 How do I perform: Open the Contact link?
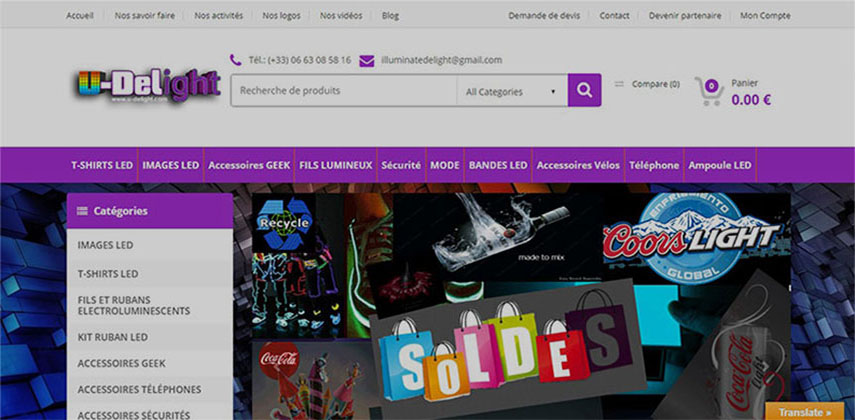pyautogui.click(x=615, y=16)
